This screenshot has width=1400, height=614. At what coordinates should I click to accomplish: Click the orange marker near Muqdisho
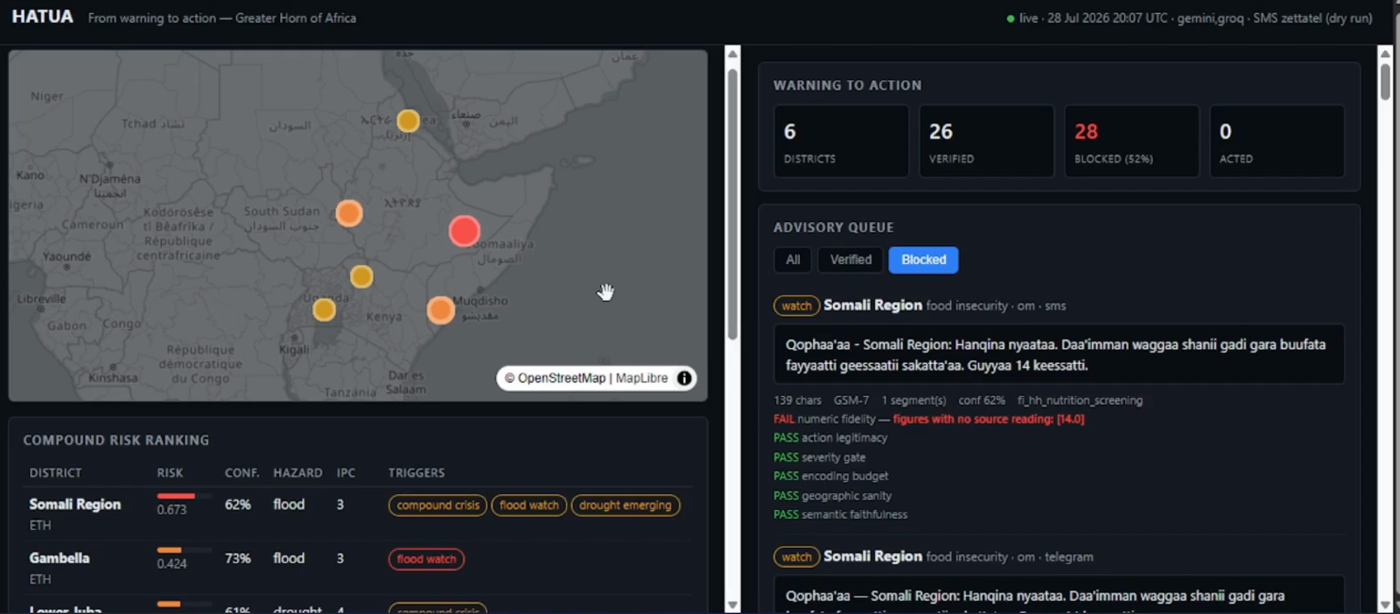(441, 310)
